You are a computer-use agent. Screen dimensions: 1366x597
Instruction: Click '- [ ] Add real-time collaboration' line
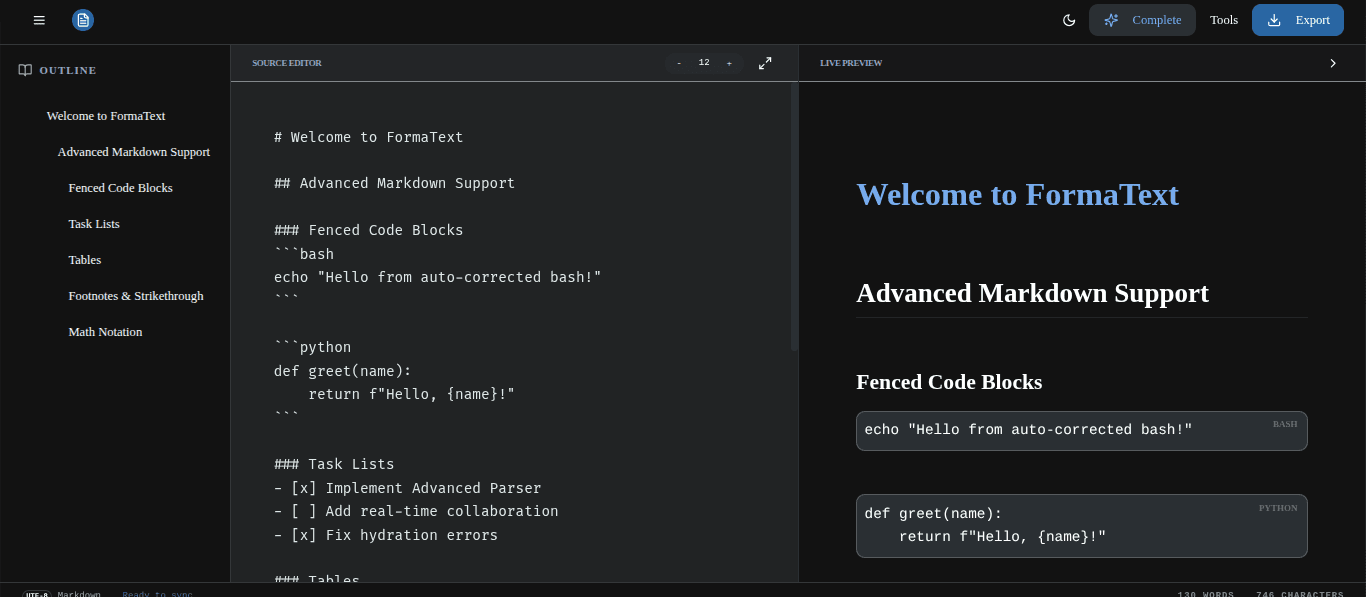(x=416, y=511)
